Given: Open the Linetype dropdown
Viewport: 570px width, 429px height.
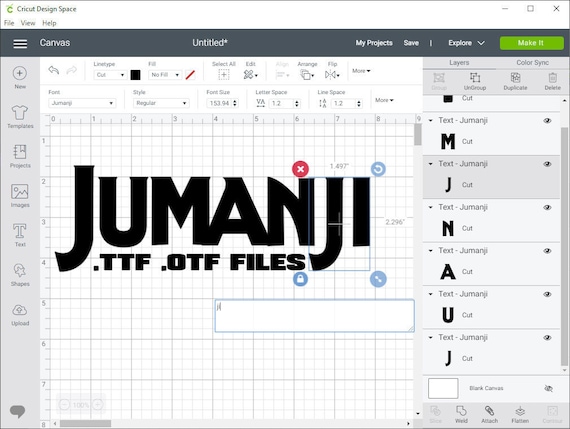Looking at the screenshot, I should tap(110, 75).
